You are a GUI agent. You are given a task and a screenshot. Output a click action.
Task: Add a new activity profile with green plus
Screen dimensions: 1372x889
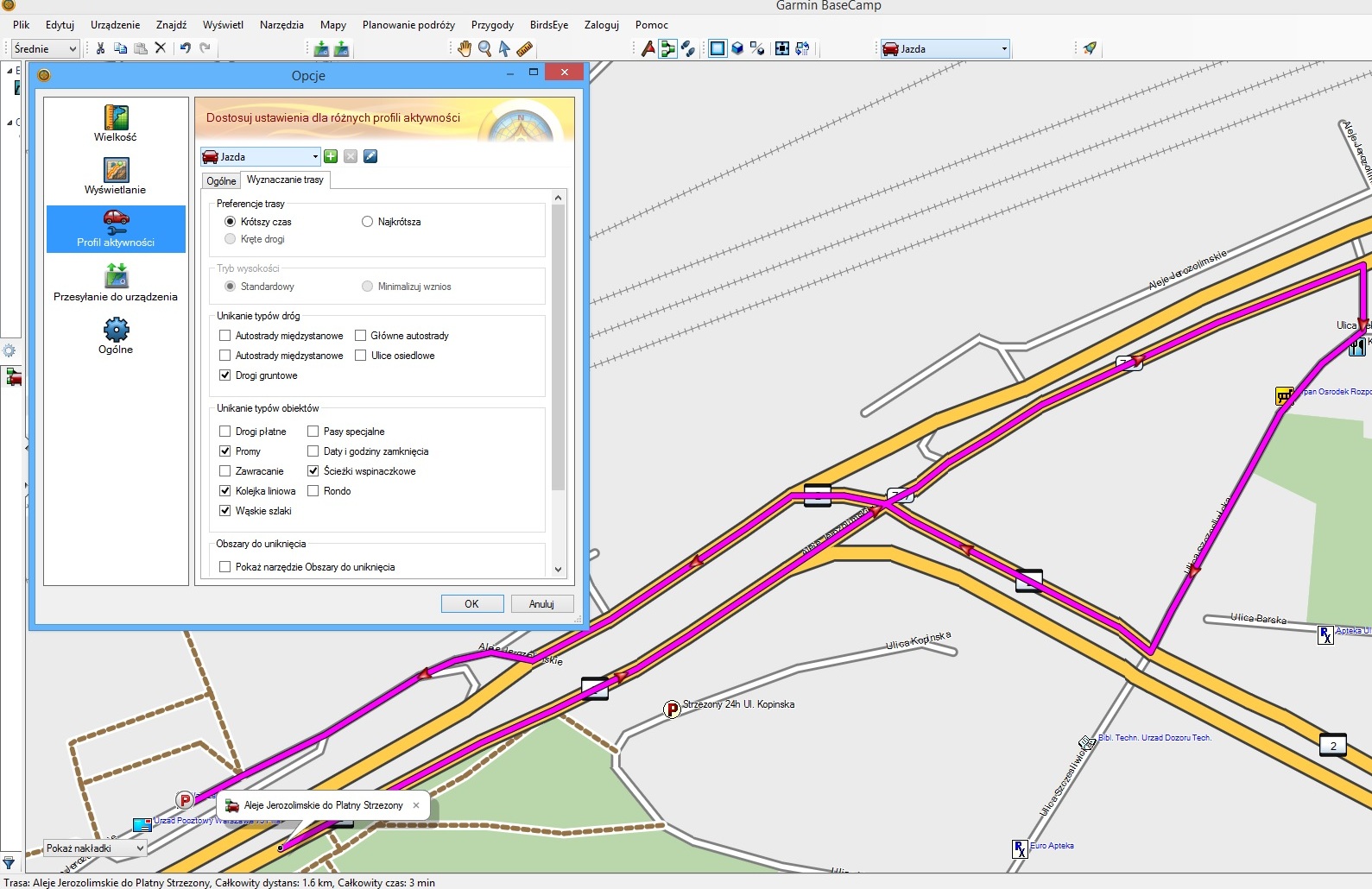[x=331, y=156]
